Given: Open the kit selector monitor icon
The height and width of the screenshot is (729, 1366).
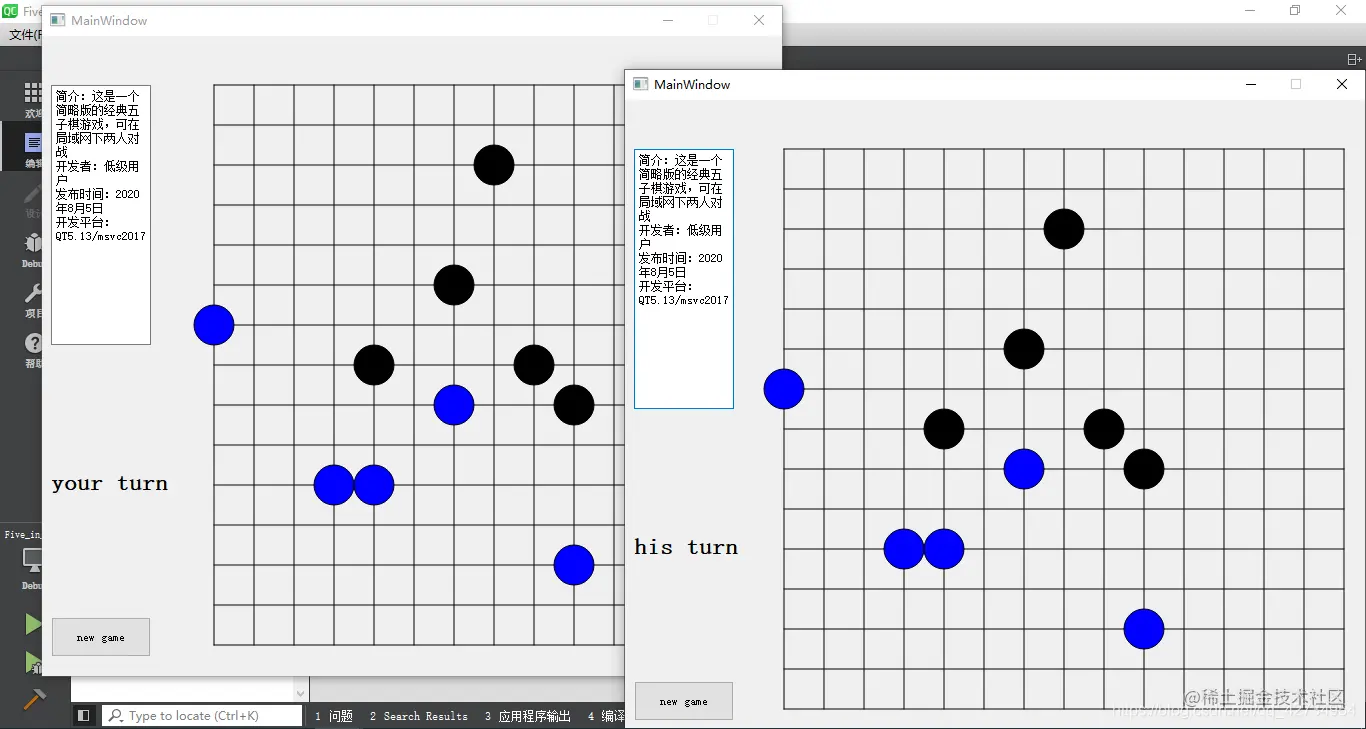Looking at the screenshot, I should [x=33, y=560].
